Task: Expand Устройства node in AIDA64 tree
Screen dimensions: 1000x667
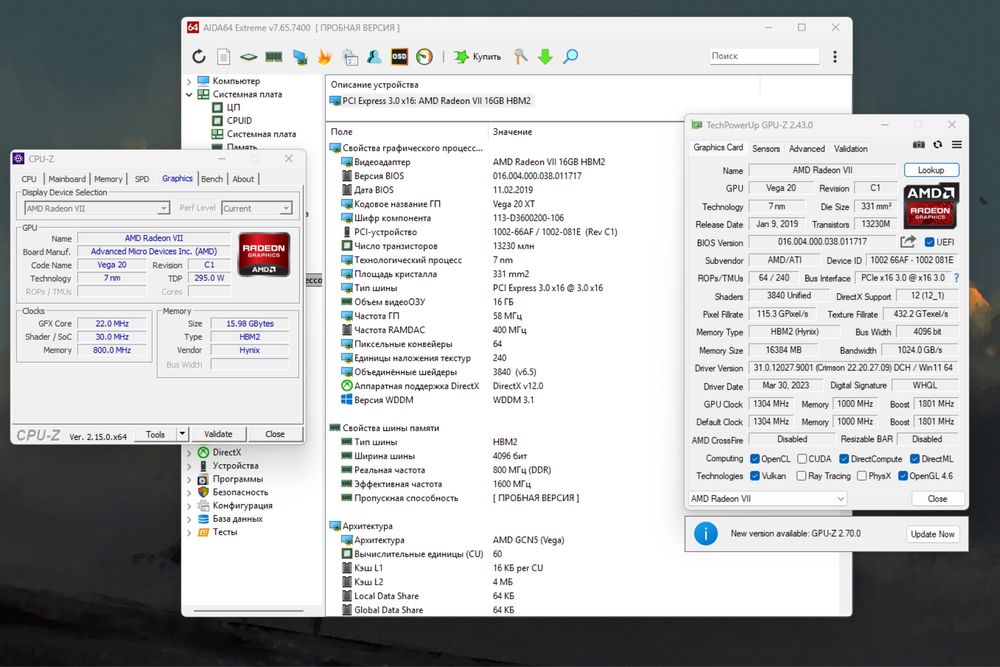Action: [x=189, y=466]
